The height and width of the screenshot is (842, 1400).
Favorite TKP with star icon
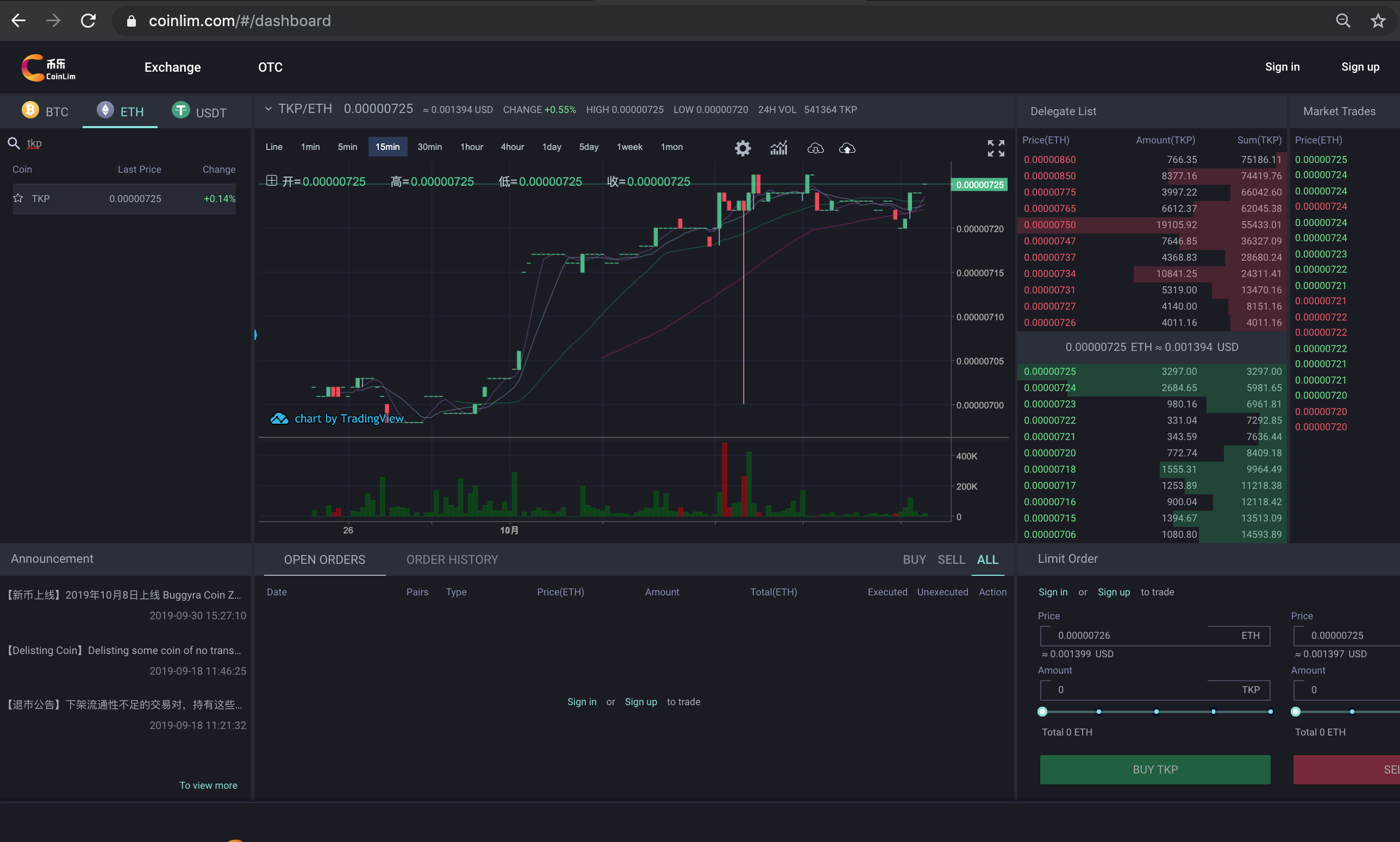point(18,198)
